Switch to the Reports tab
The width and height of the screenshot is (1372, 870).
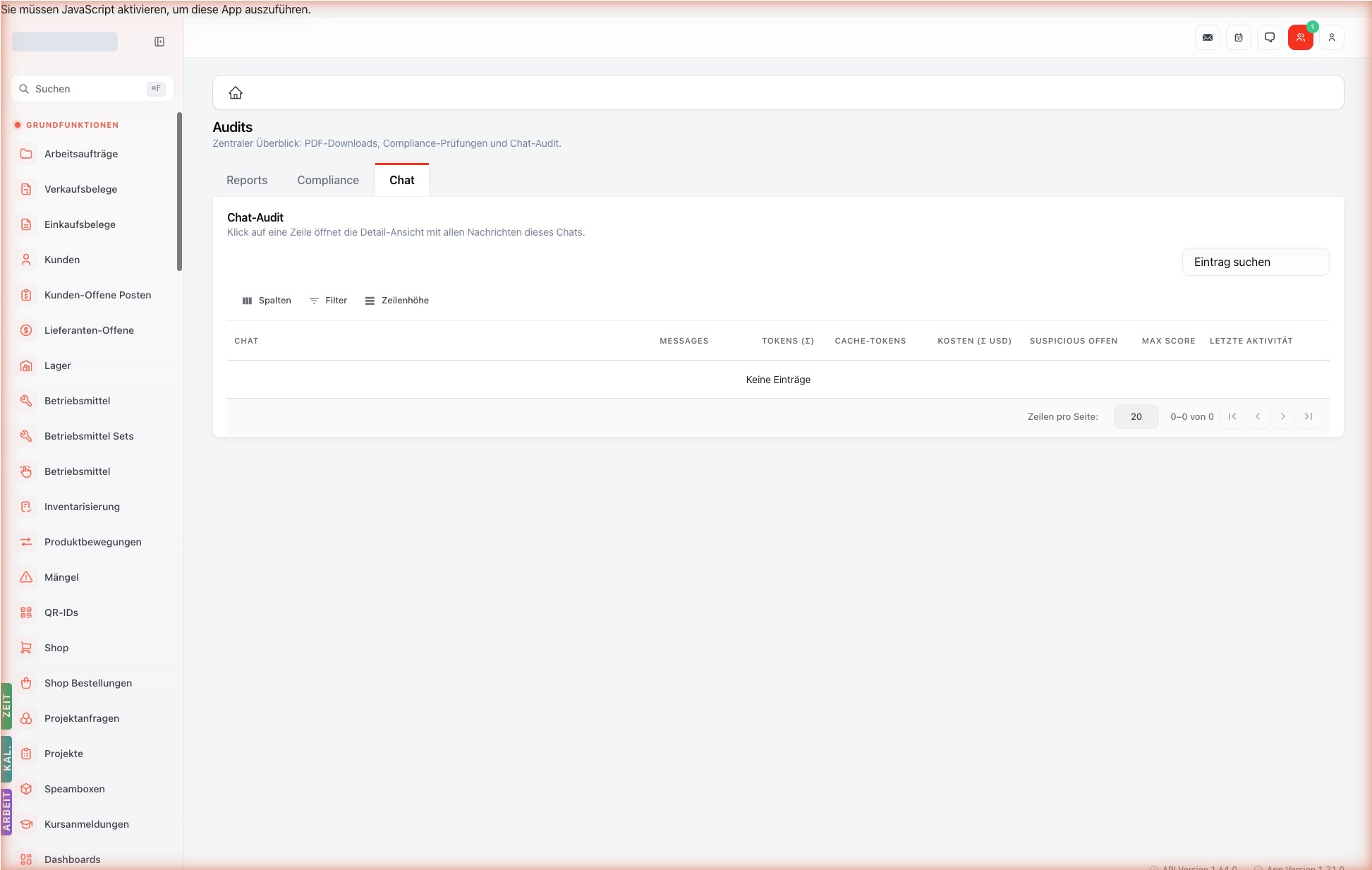click(247, 180)
